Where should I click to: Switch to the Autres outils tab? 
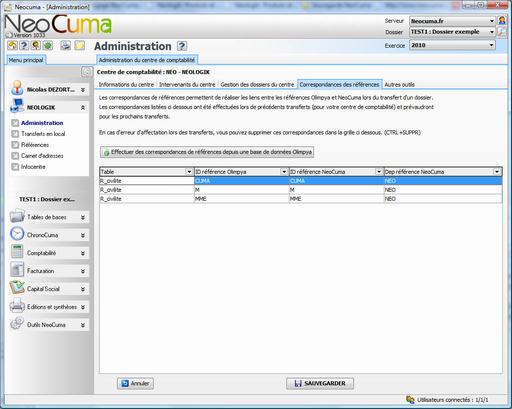pos(399,85)
